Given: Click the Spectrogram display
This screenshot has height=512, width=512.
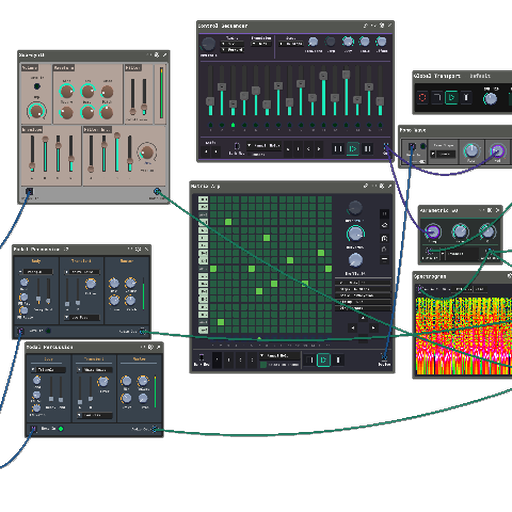Looking at the screenshot, I should [464, 336].
